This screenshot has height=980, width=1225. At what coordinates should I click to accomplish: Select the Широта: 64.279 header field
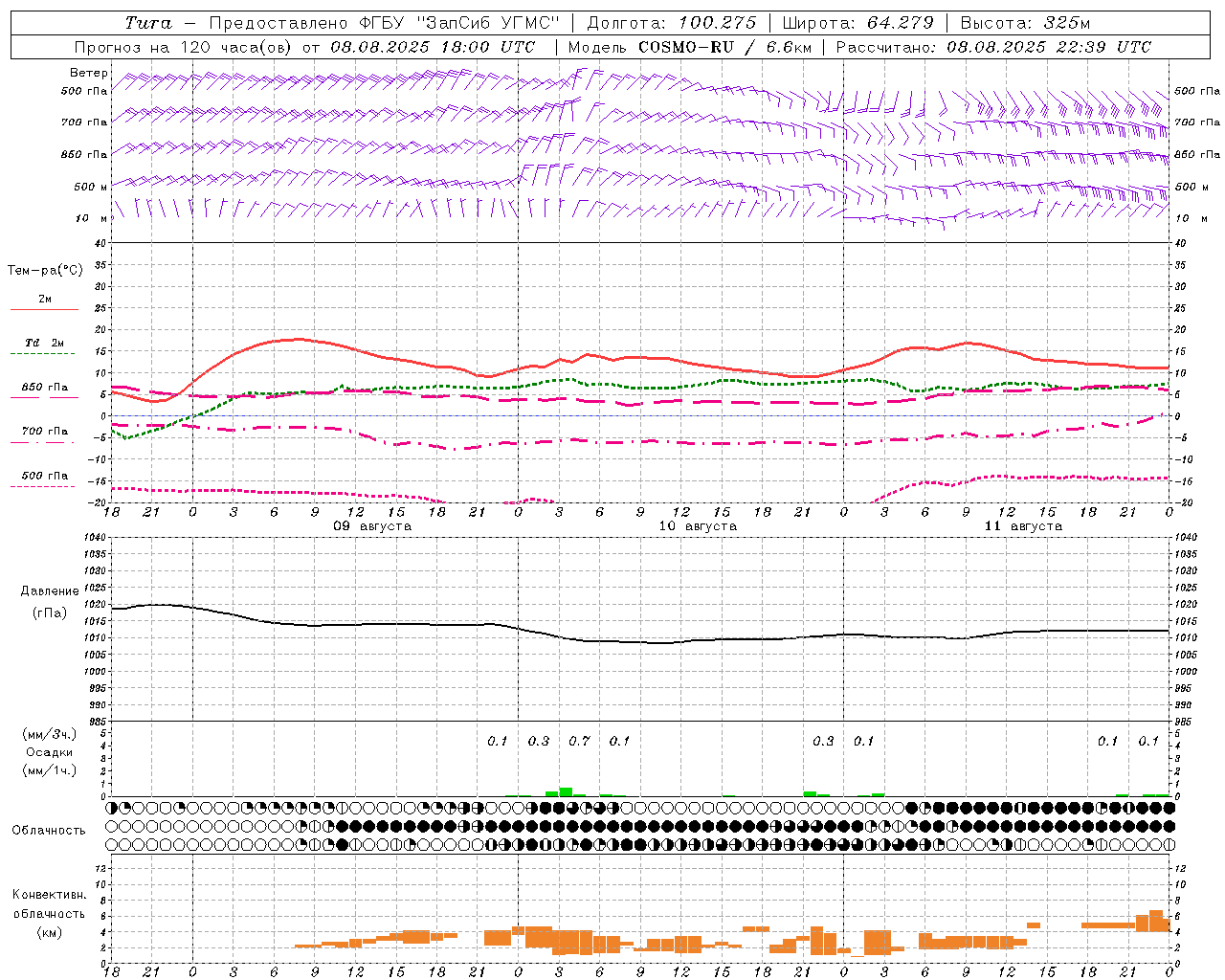(857, 23)
